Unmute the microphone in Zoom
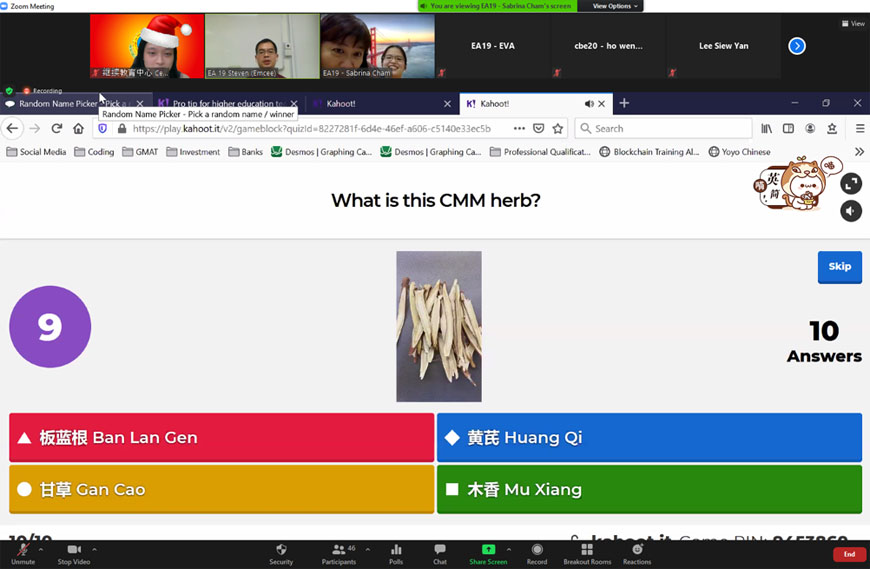Screen dimensions: 870x569 pos(22,552)
